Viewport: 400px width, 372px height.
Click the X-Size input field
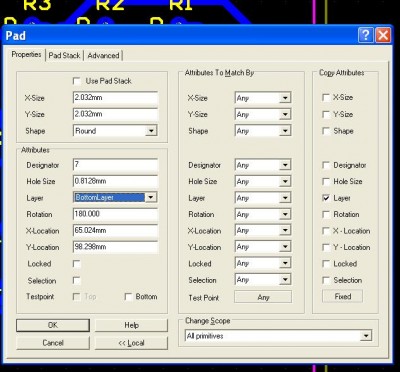pyautogui.click(x=115, y=98)
